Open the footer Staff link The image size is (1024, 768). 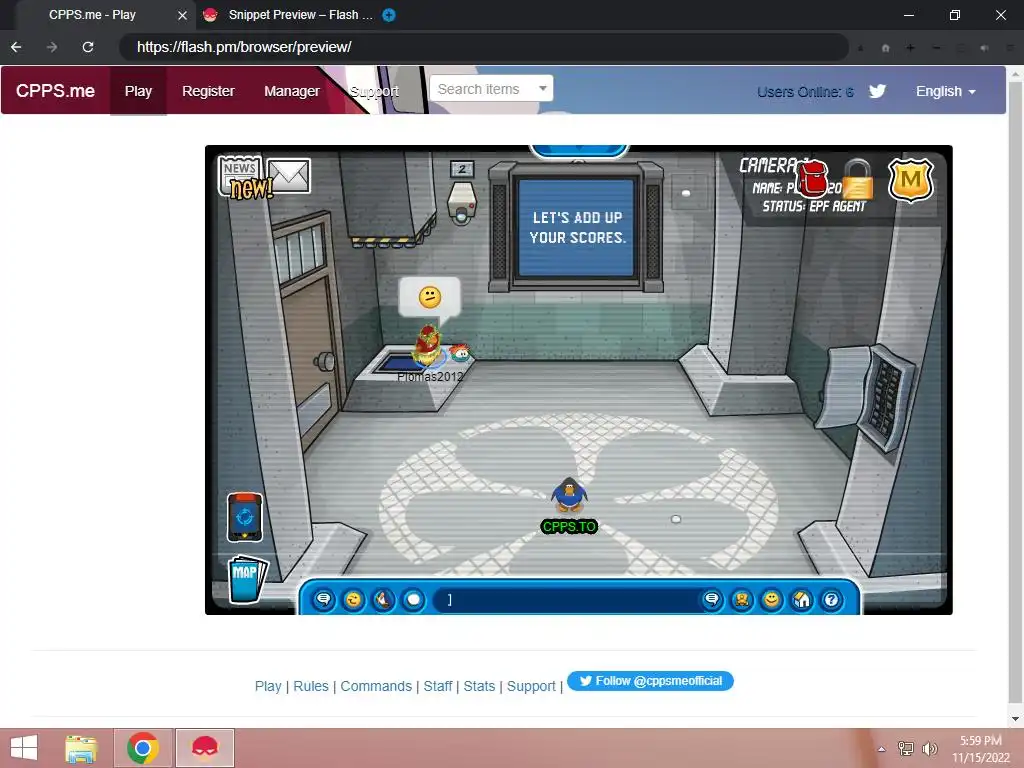[438, 686]
